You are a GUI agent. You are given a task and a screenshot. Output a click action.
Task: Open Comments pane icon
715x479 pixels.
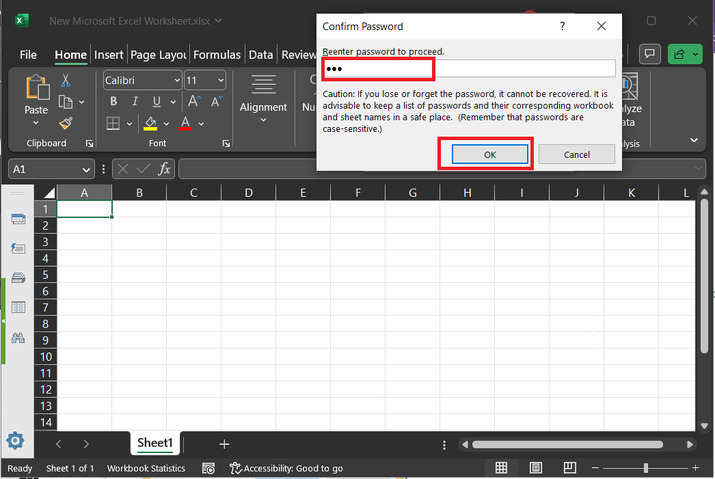650,54
